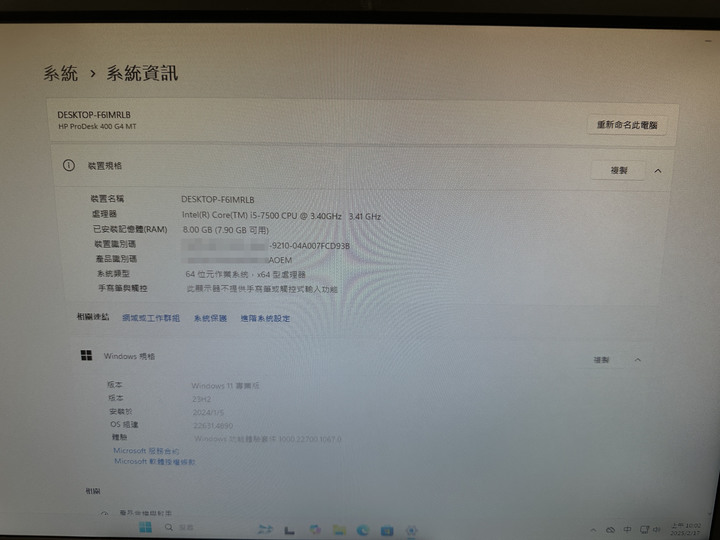
Task: Open the clock and date flyout
Action: pos(686,529)
